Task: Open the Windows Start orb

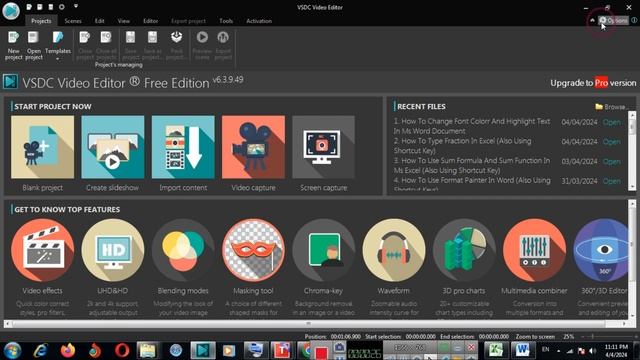Action: tap(13, 350)
